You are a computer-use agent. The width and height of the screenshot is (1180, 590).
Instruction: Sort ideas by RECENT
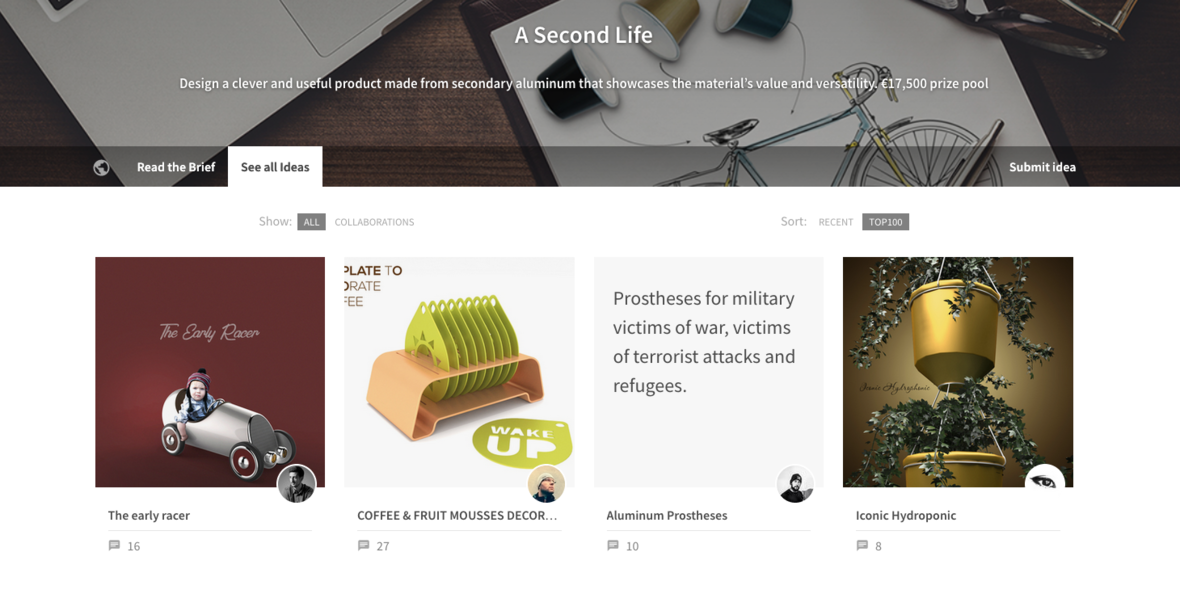click(836, 222)
